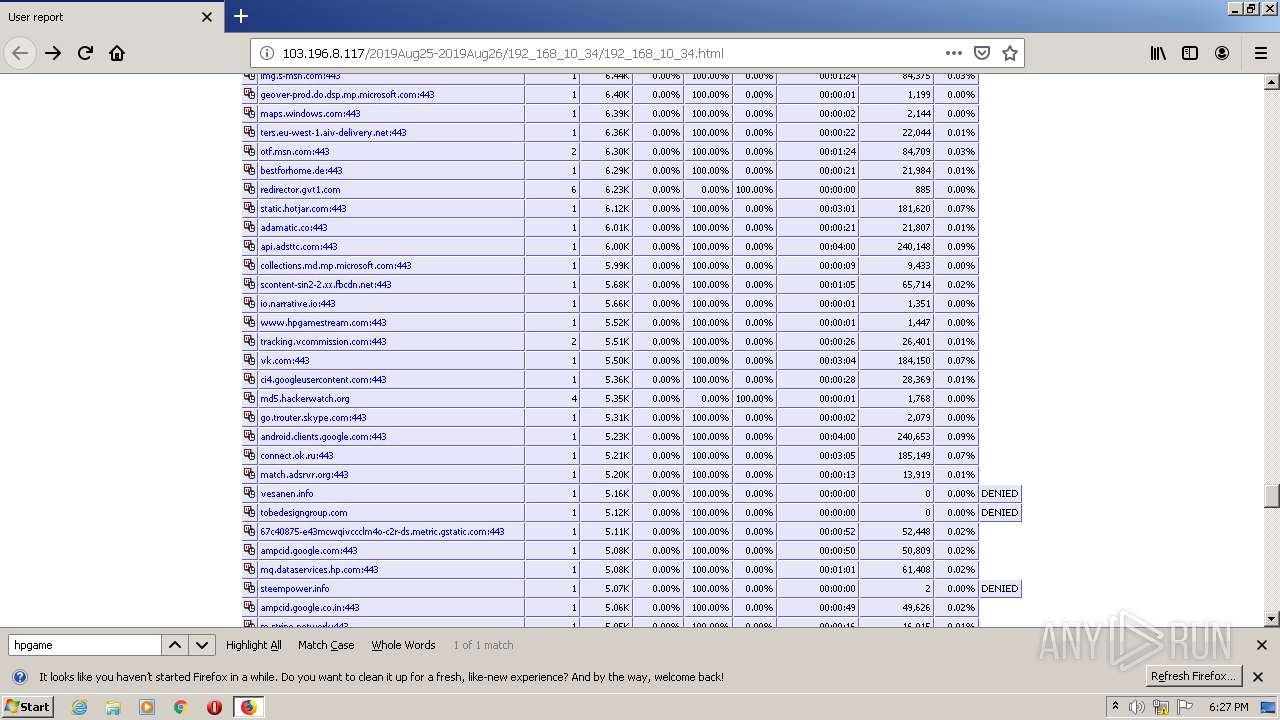Open detail icon for static.hotjar.com:443 row
Viewport: 1280px width, 720px height.
tap(249, 208)
